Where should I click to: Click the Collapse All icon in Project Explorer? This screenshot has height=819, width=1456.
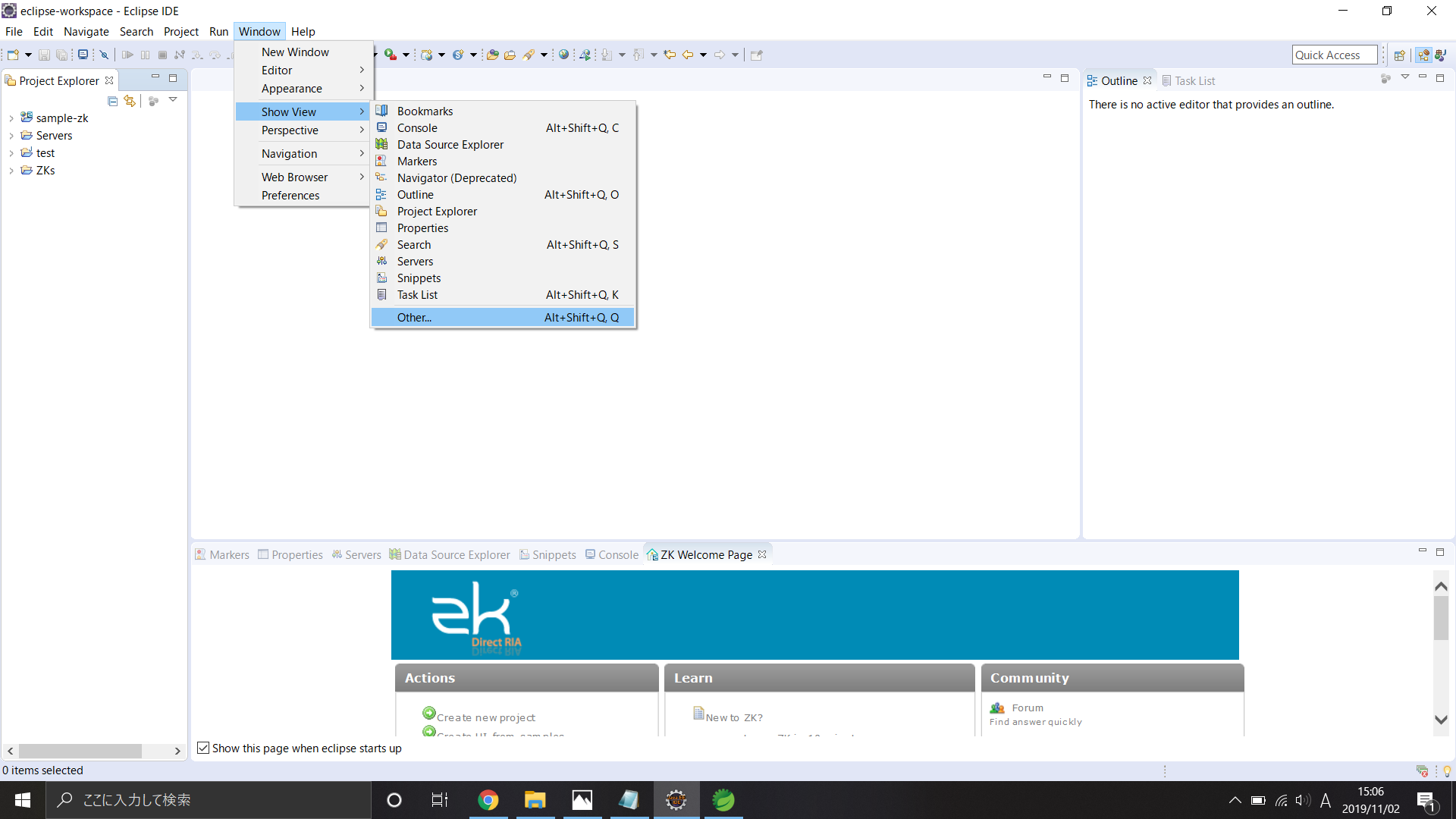pyautogui.click(x=112, y=101)
